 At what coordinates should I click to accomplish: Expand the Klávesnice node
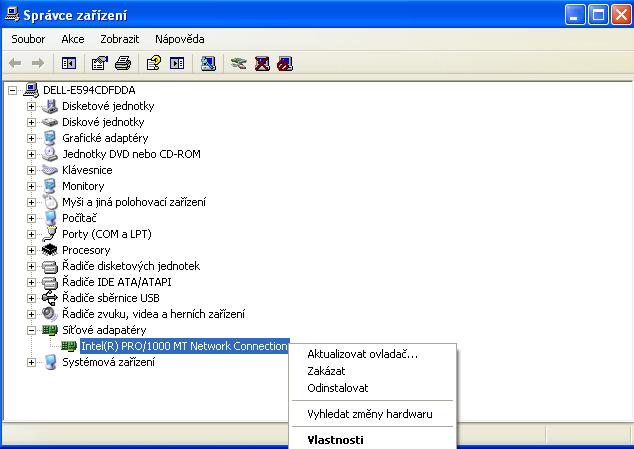[31, 170]
